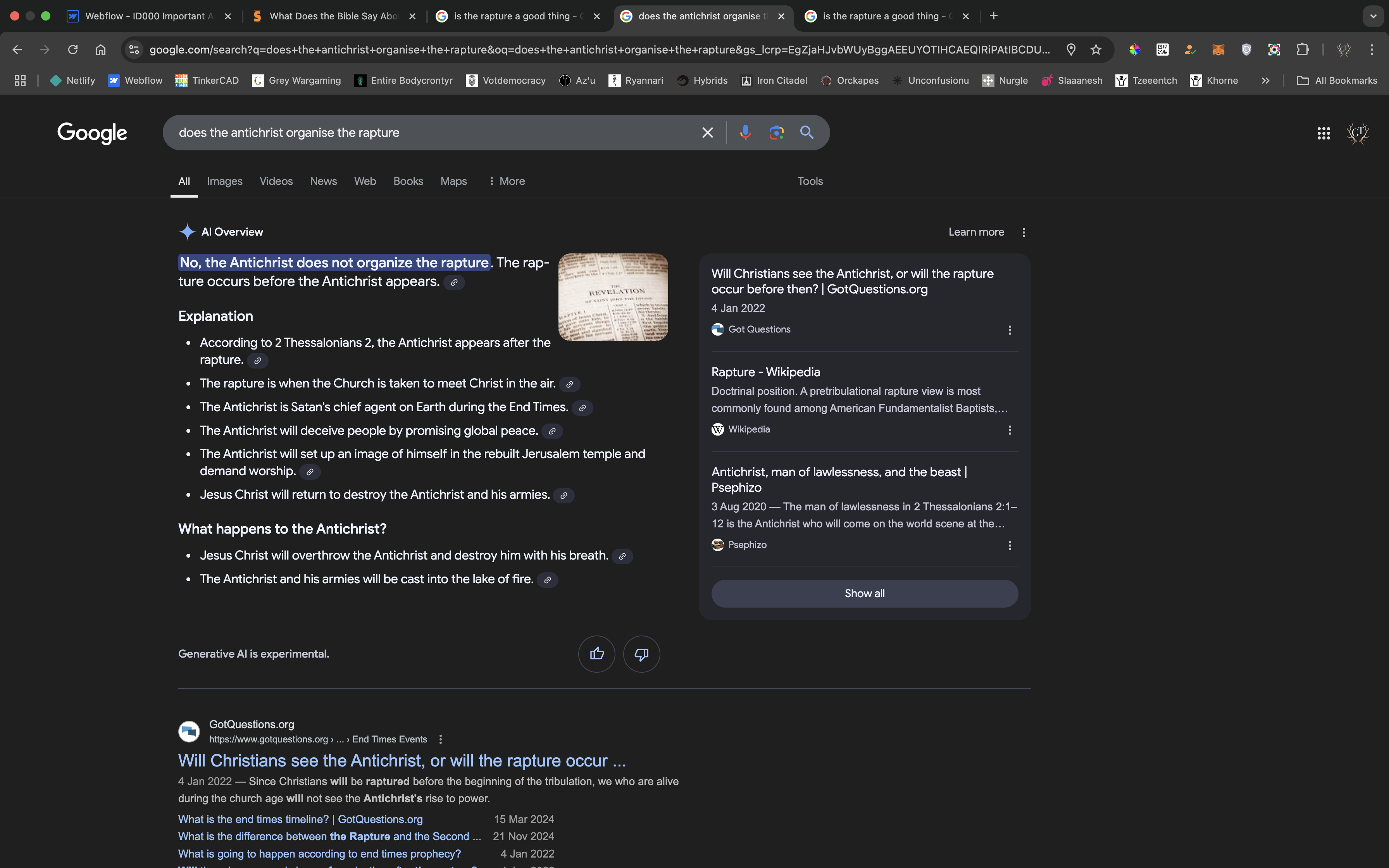Open AI Overview three-dot options menu

(1024, 232)
